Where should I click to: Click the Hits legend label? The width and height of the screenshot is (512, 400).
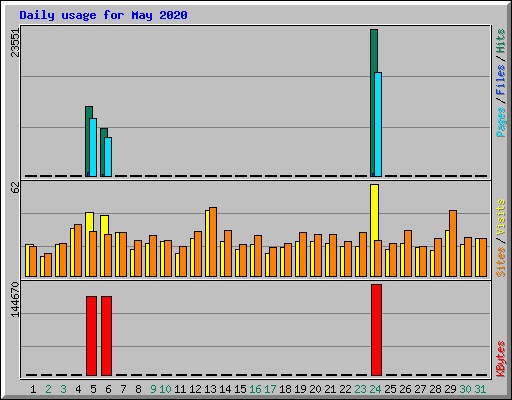tap(500, 41)
